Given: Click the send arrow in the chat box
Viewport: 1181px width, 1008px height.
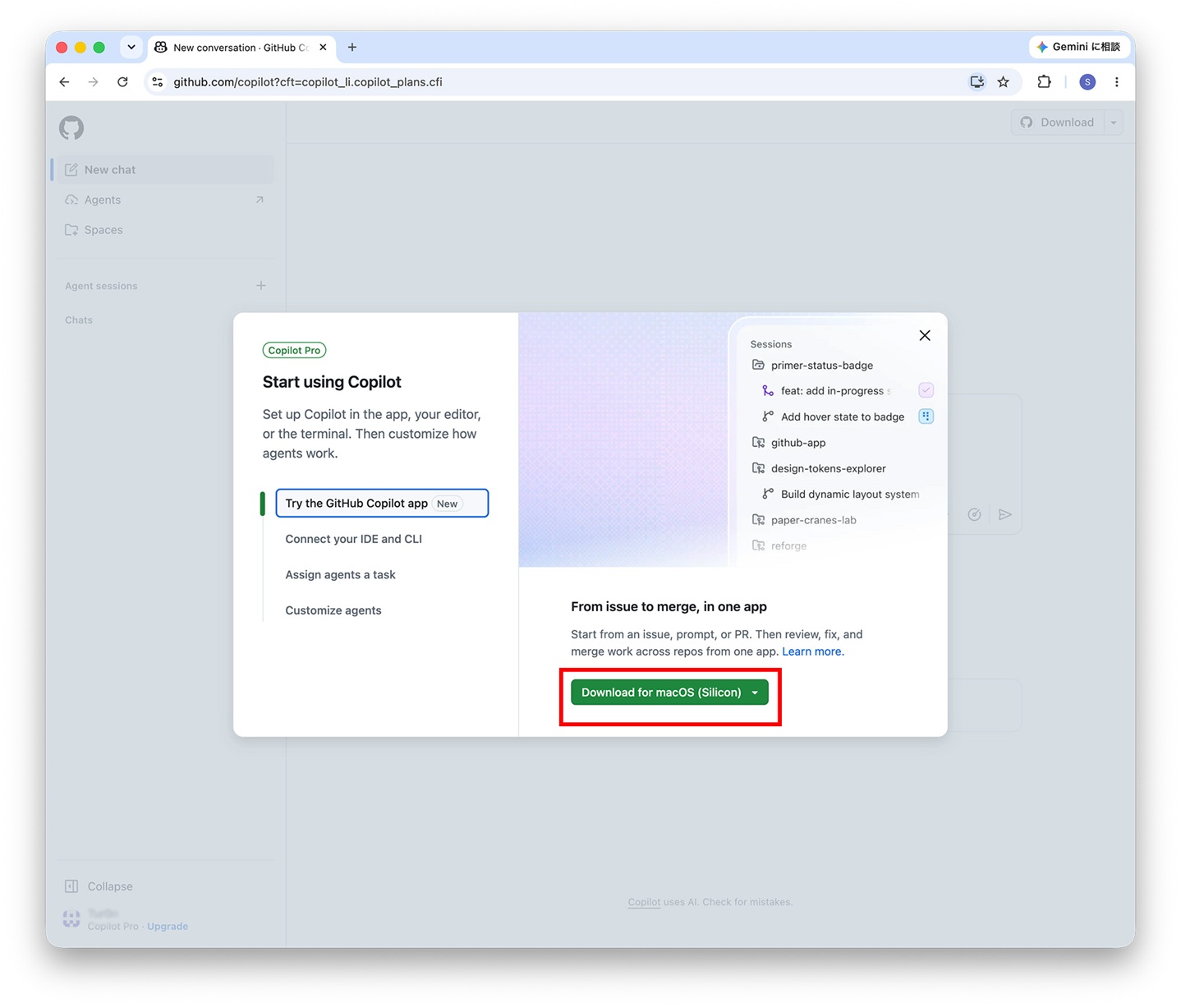Looking at the screenshot, I should coord(1005,515).
